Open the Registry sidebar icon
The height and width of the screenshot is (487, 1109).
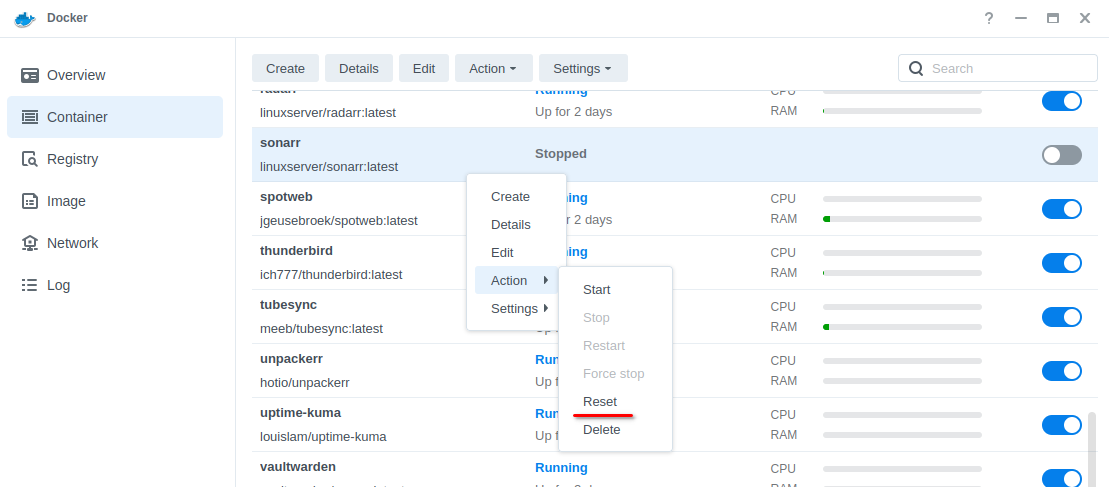pos(30,159)
